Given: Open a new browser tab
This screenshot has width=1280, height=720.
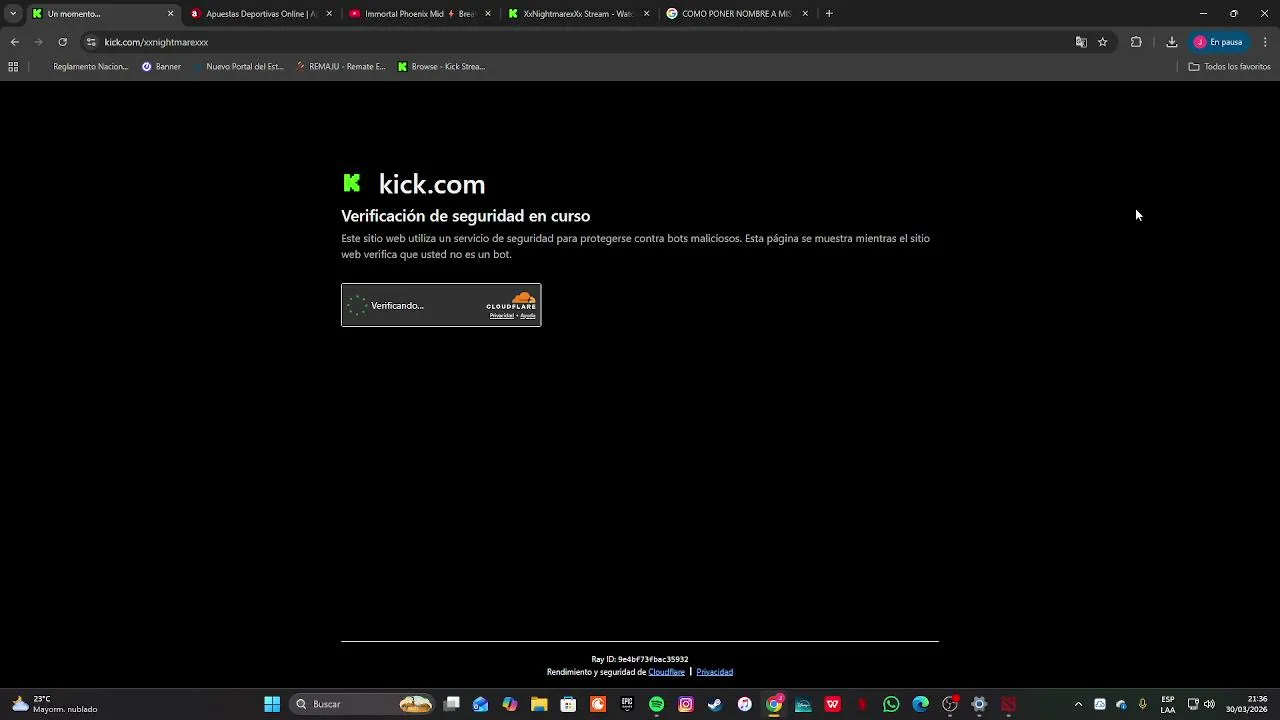Looking at the screenshot, I should click(829, 14).
